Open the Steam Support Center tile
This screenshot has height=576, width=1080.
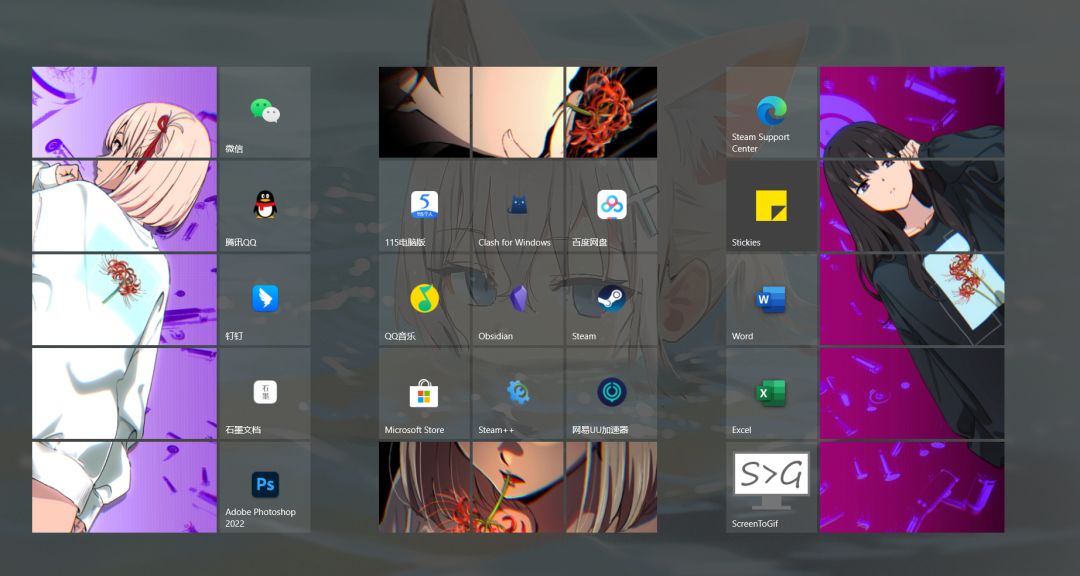click(x=770, y=110)
